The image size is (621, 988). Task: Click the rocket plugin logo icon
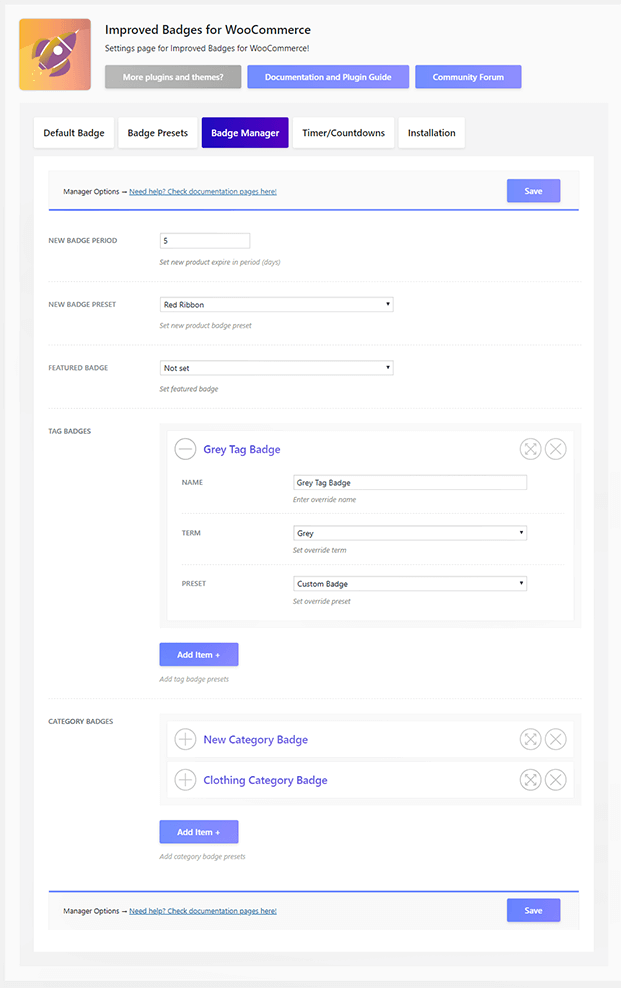click(55, 54)
